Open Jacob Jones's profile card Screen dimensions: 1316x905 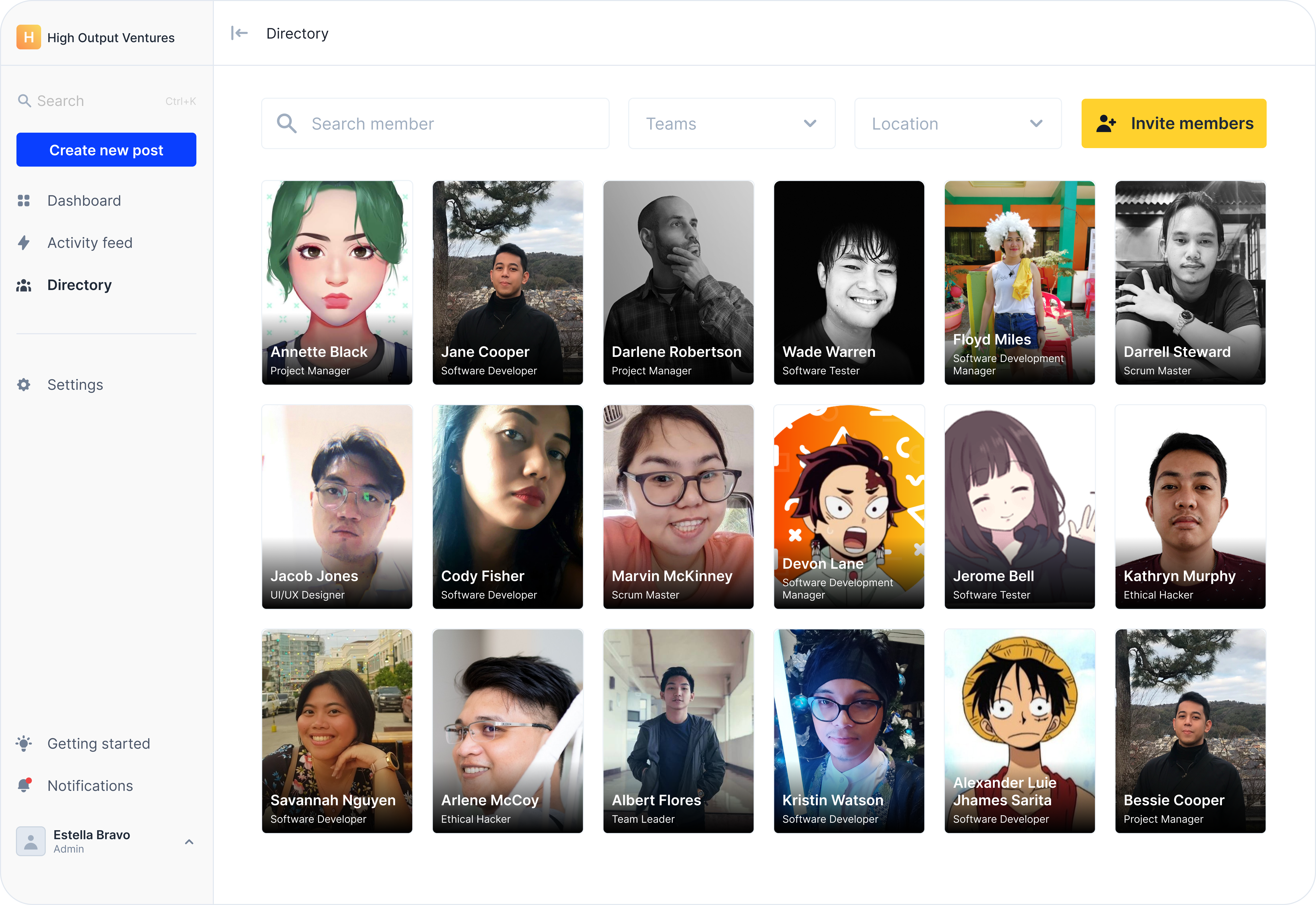tap(337, 507)
